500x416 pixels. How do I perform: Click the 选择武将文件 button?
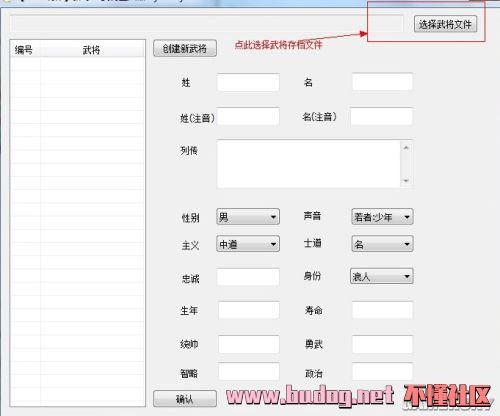click(x=445, y=24)
